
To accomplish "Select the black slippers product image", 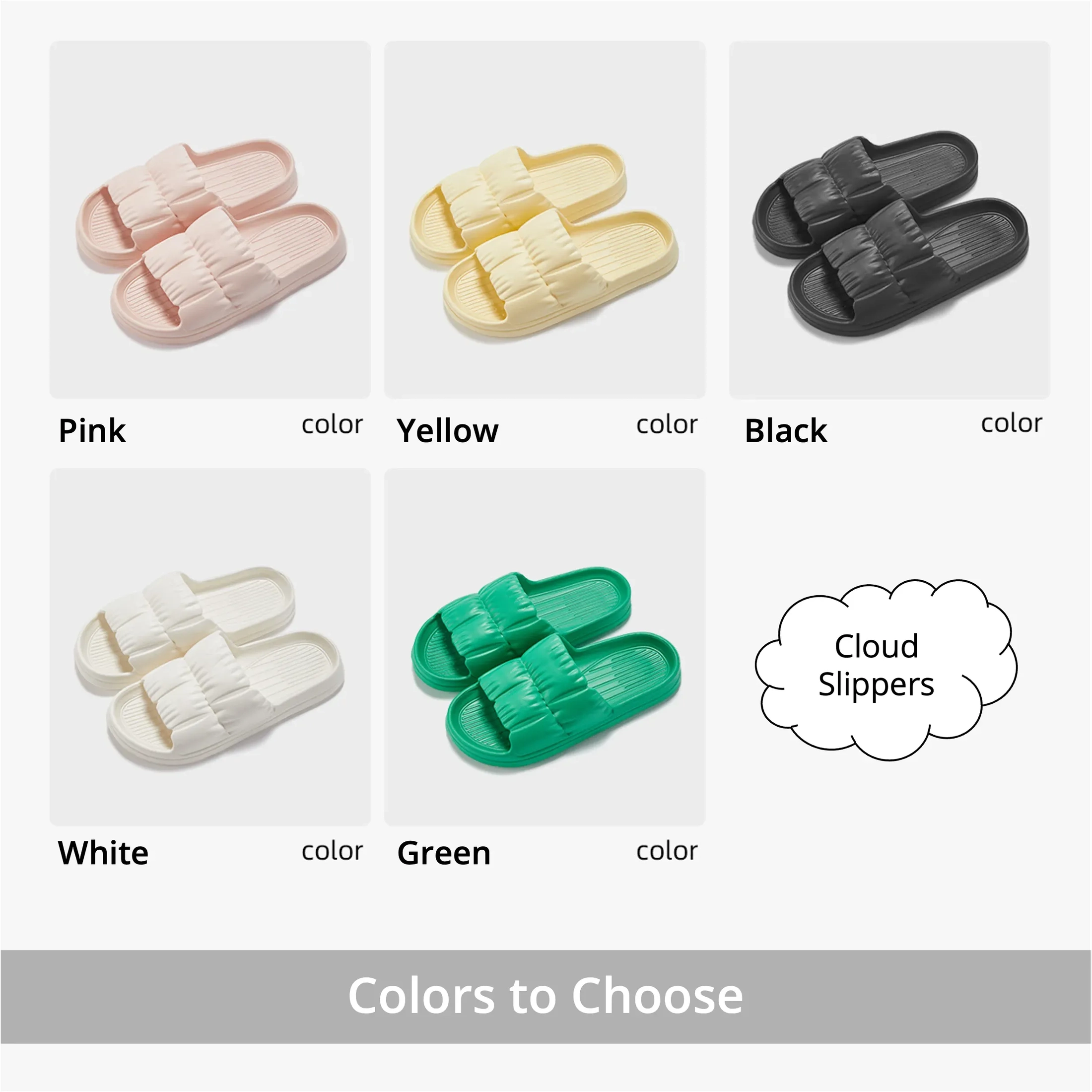I will pyautogui.click(x=889, y=219).
